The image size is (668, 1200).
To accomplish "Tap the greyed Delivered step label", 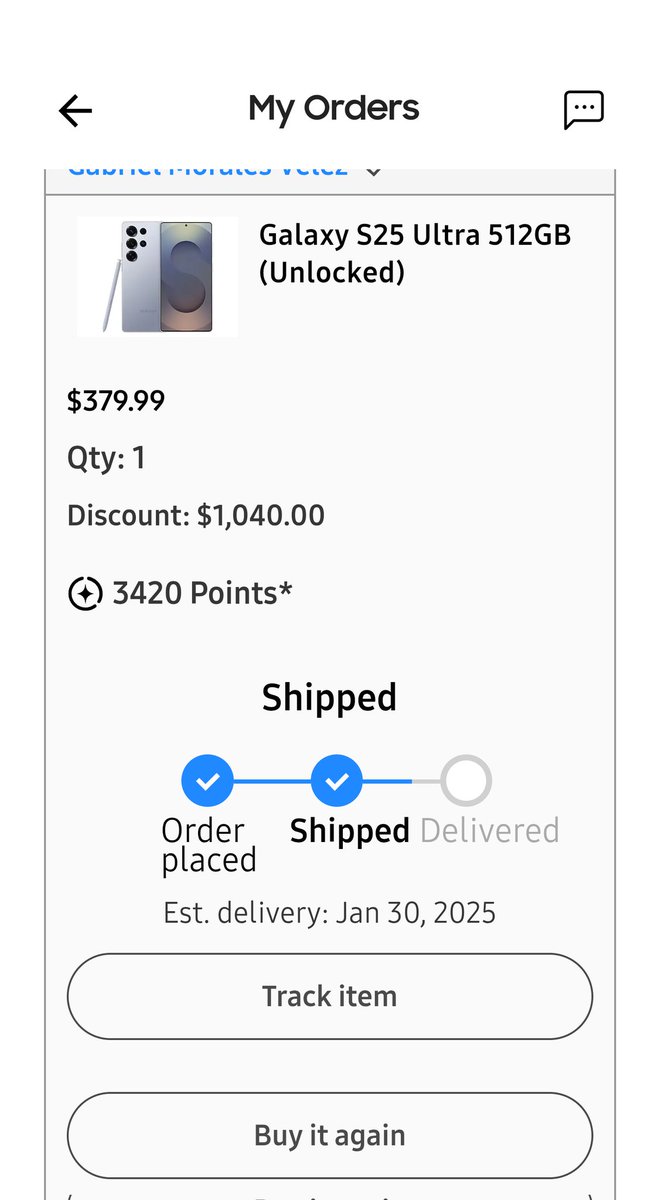I will [x=489, y=831].
